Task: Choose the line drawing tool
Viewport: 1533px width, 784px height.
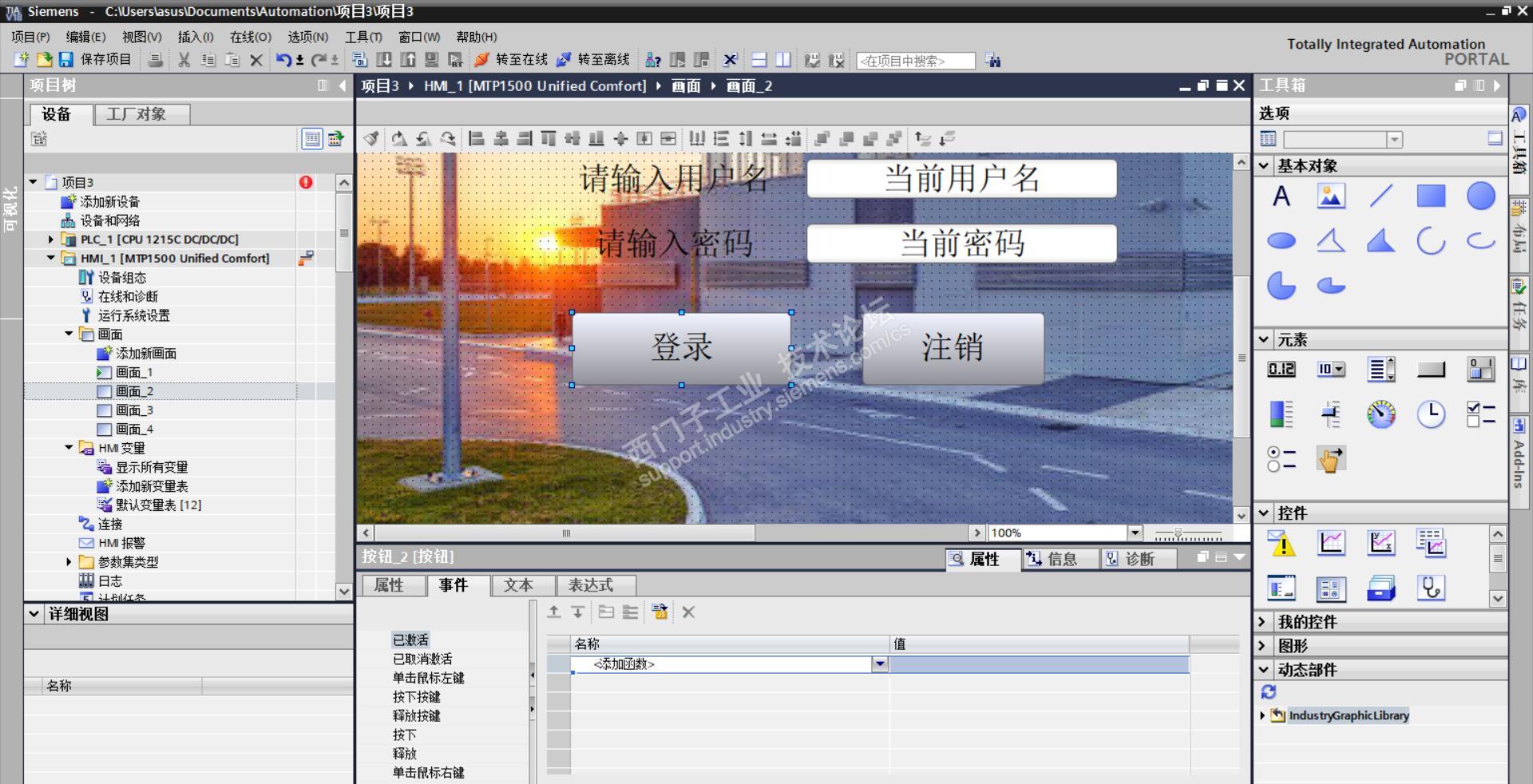Action: pyautogui.click(x=1381, y=196)
